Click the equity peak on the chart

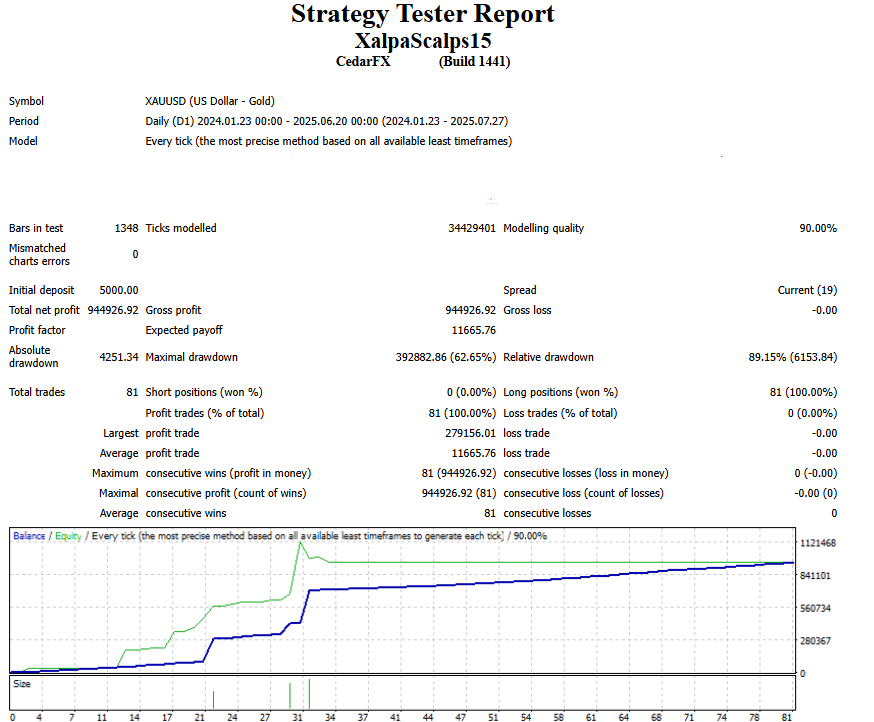pyautogui.click(x=300, y=542)
